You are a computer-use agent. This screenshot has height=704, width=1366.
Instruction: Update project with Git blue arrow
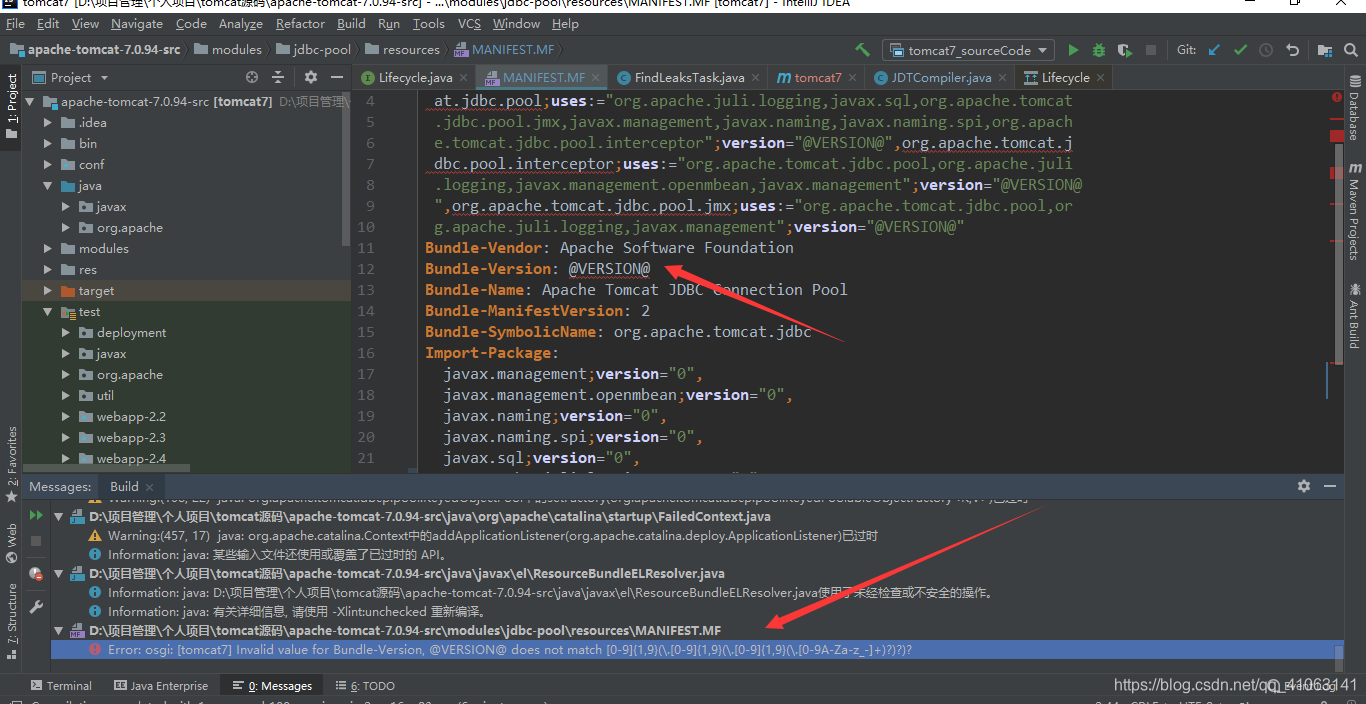point(1214,50)
